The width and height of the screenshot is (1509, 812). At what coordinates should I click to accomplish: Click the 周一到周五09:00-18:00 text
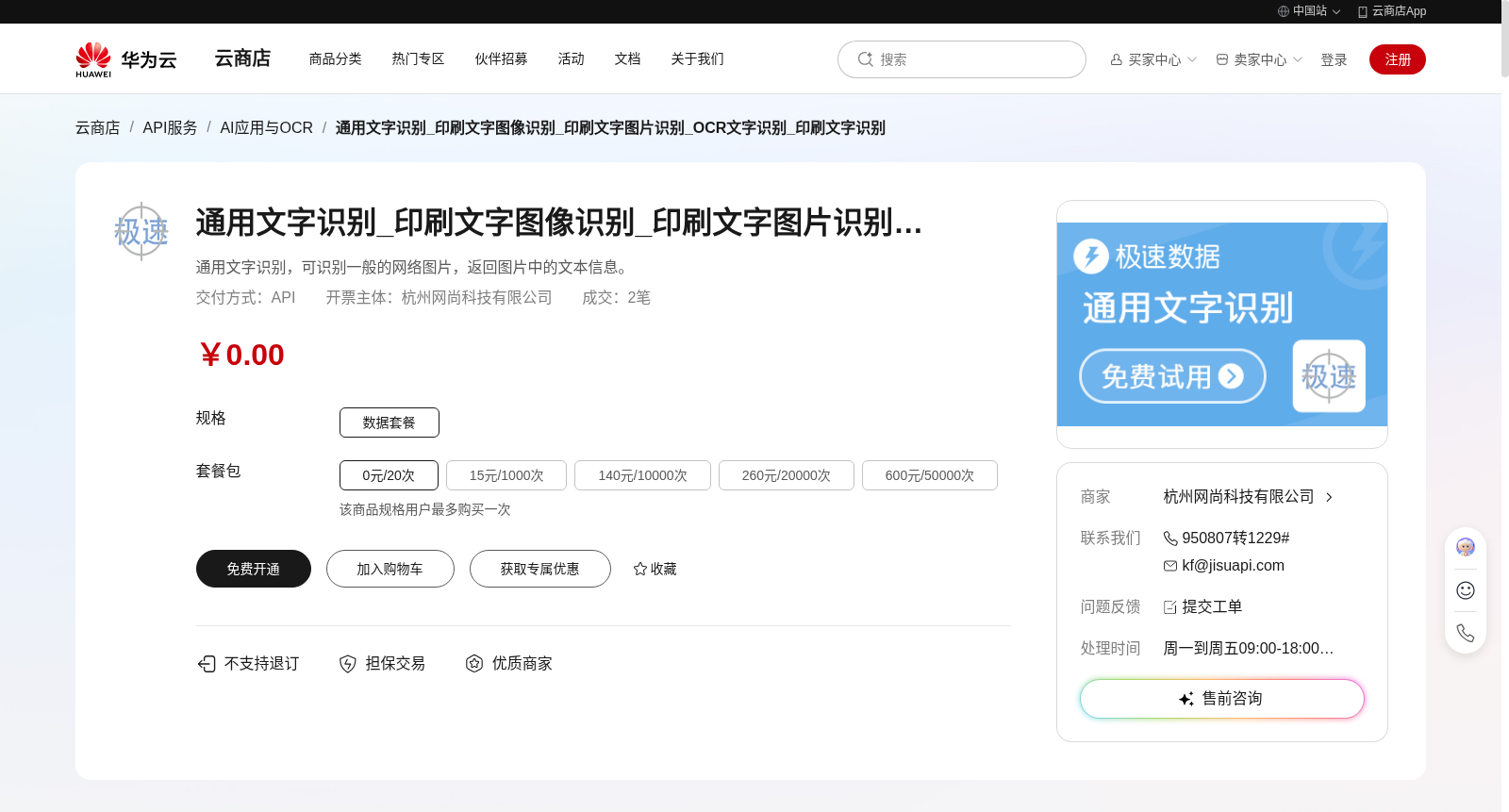1249,649
